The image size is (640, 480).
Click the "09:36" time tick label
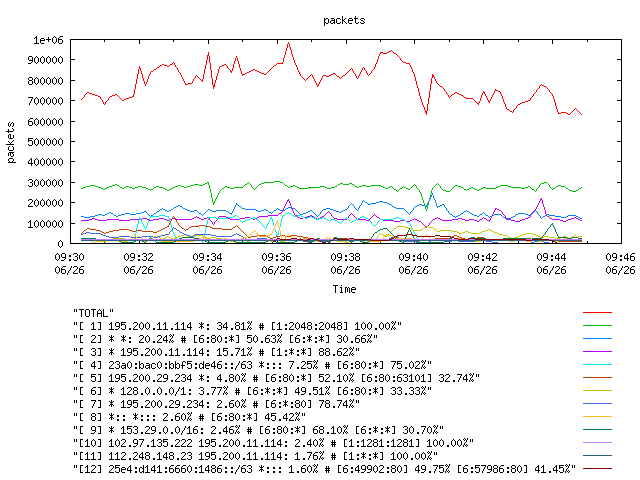(x=276, y=257)
